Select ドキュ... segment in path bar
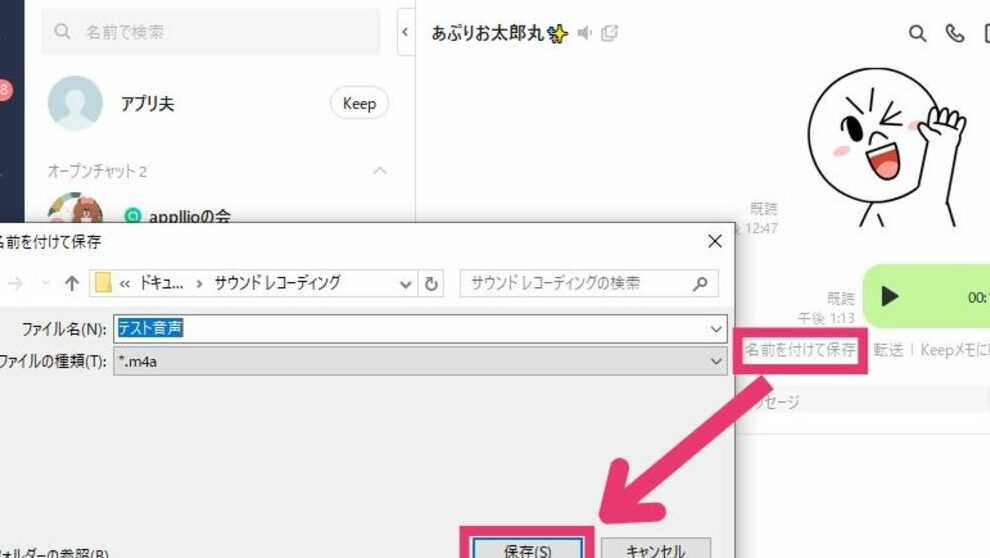 (x=161, y=283)
